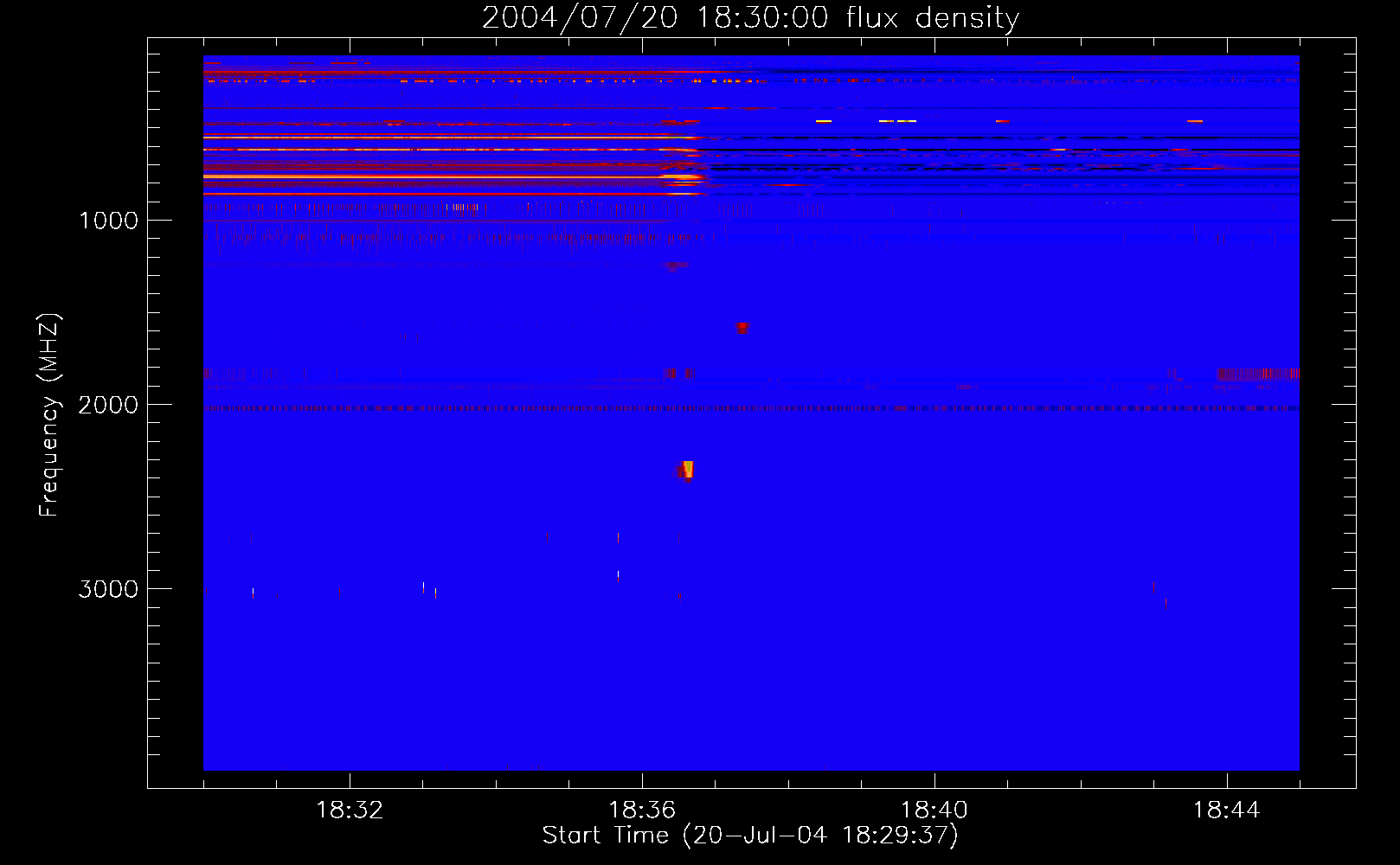Click the 'Start Time (20-Jul-04 18:29:37)' x-axis label
Image resolution: width=1400 pixels, height=865 pixels.
pos(750,836)
